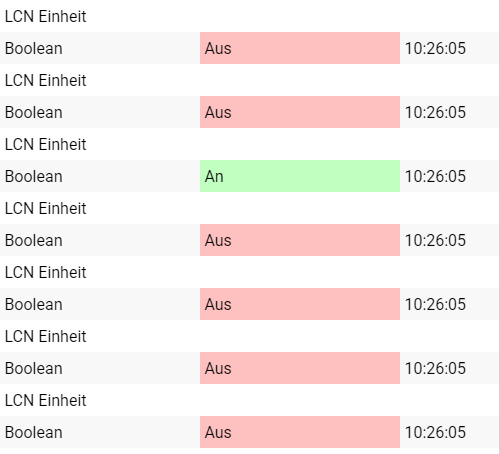This screenshot has width=499, height=454.
Task: Choose the bottom-most LCN Einheit entry
Action: coord(249,400)
